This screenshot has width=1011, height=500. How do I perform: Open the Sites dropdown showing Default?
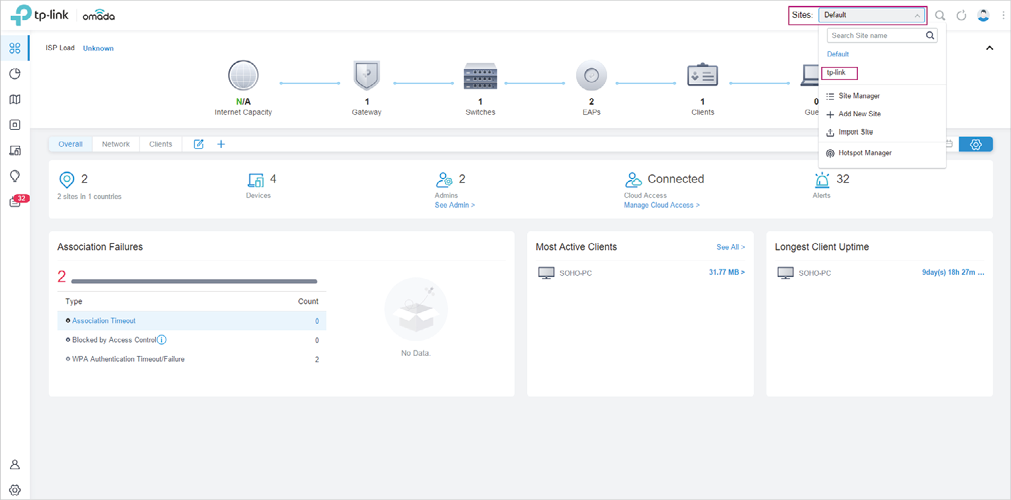tap(872, 15)
